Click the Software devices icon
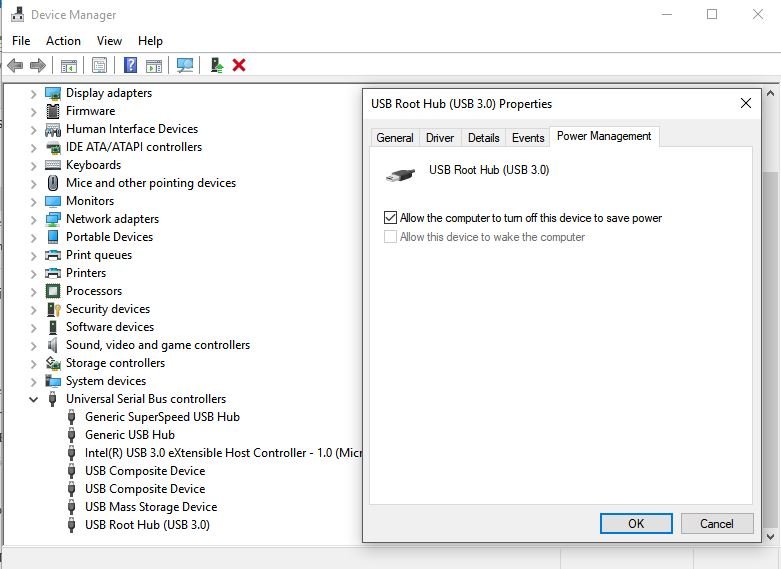The height and width of the screenshot is (569, 781). click(x=53, y=327)
